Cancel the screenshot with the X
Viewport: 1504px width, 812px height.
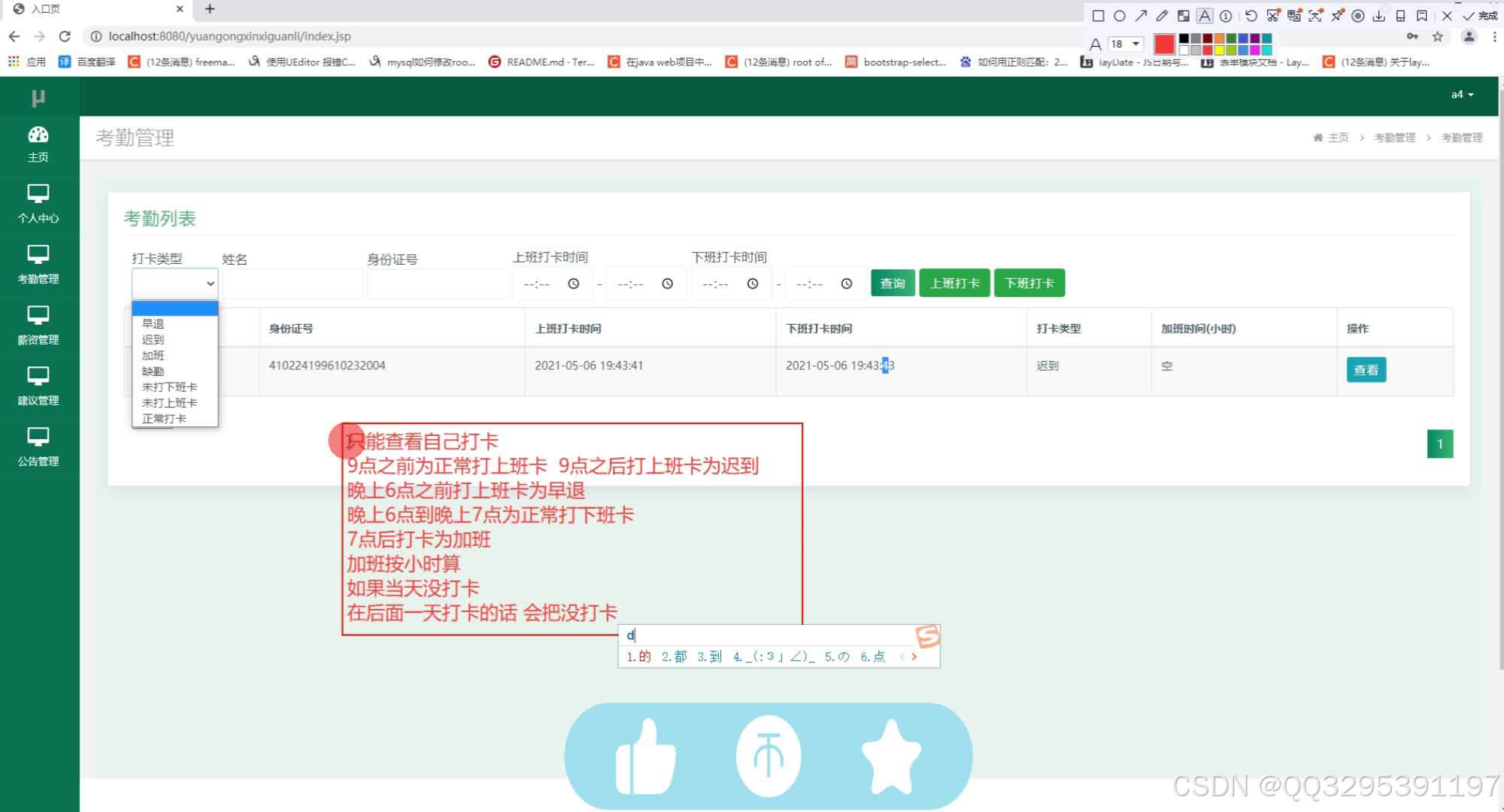tap(1447, 16)
